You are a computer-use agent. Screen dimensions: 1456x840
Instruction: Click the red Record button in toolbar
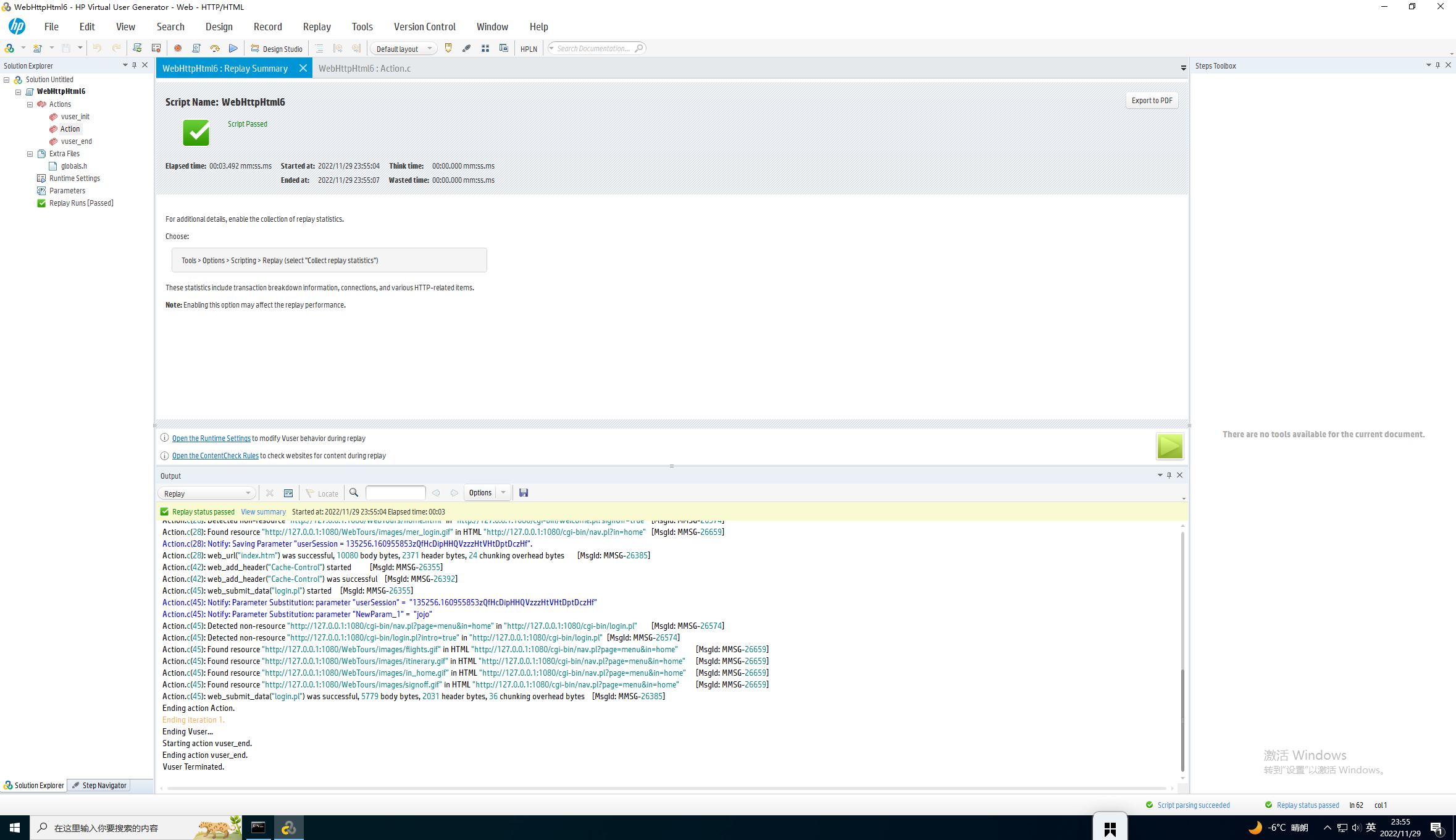[x=178, y=48]
